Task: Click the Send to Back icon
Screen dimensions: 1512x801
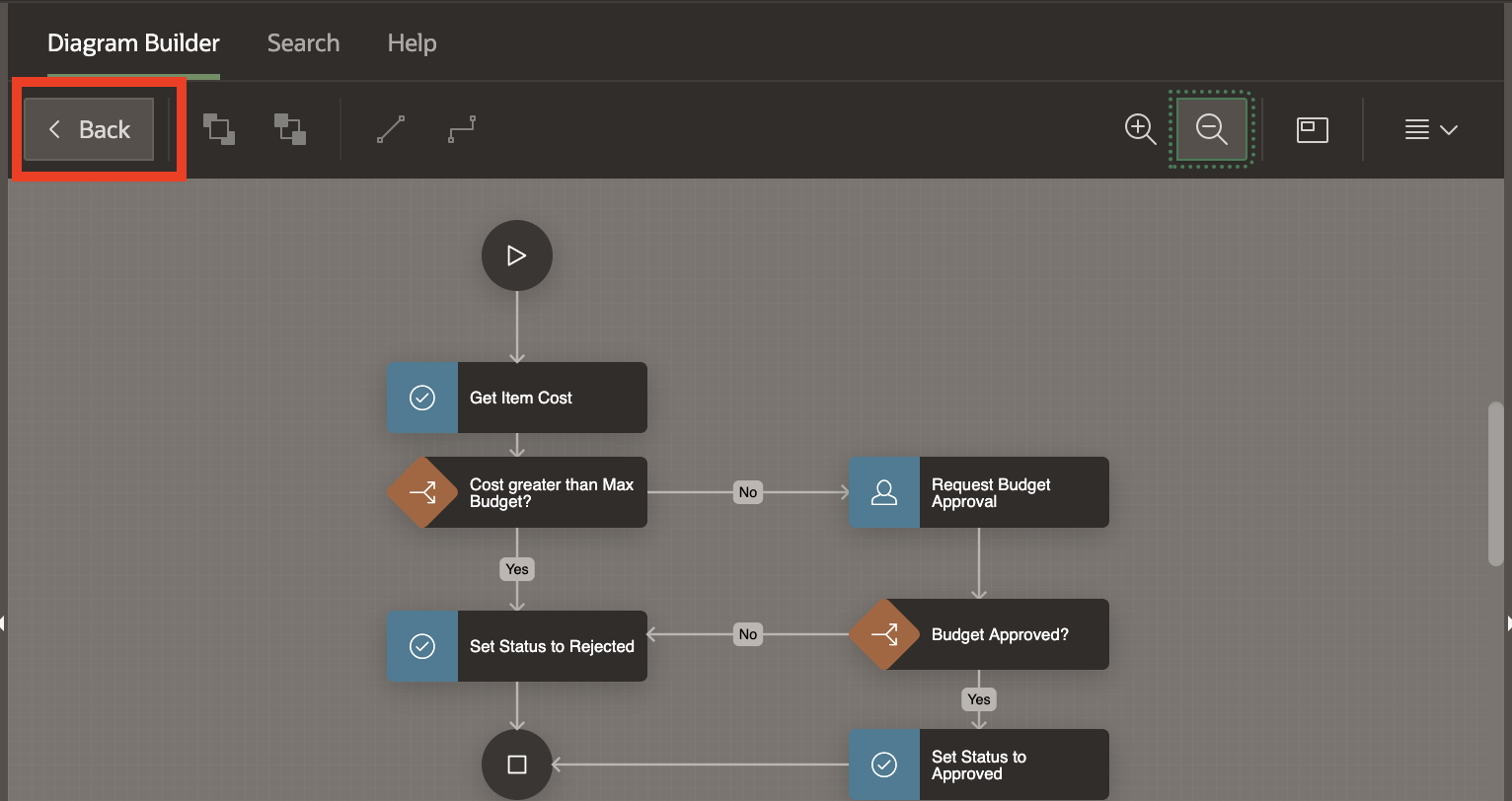Action: point(290,129)
